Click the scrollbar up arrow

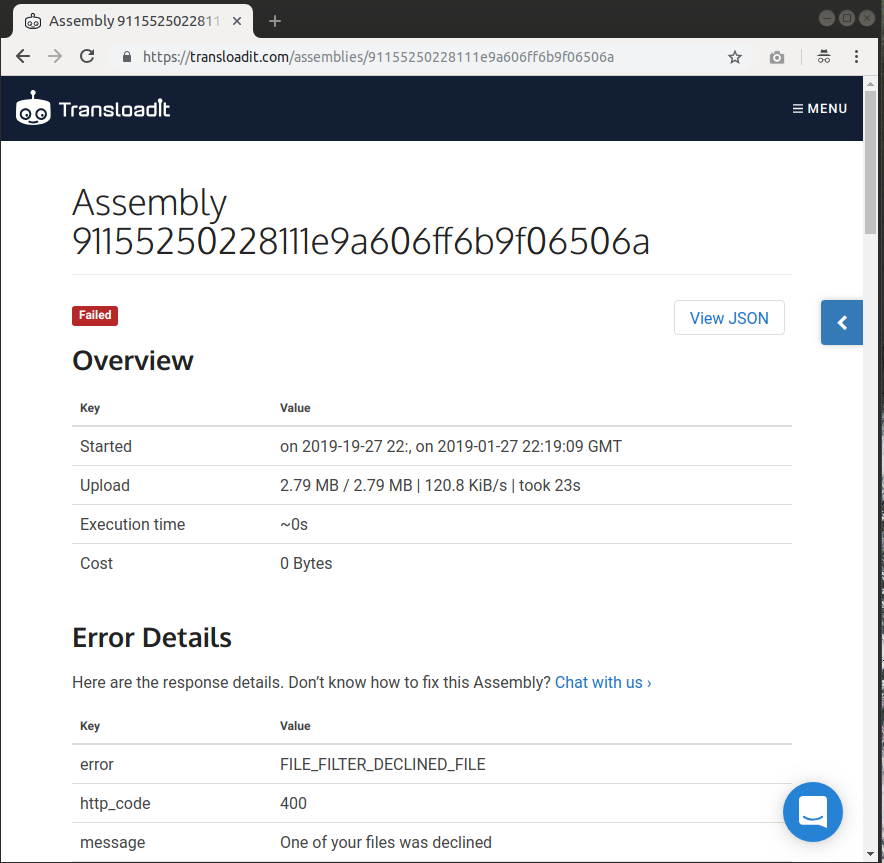coord(870,84)
